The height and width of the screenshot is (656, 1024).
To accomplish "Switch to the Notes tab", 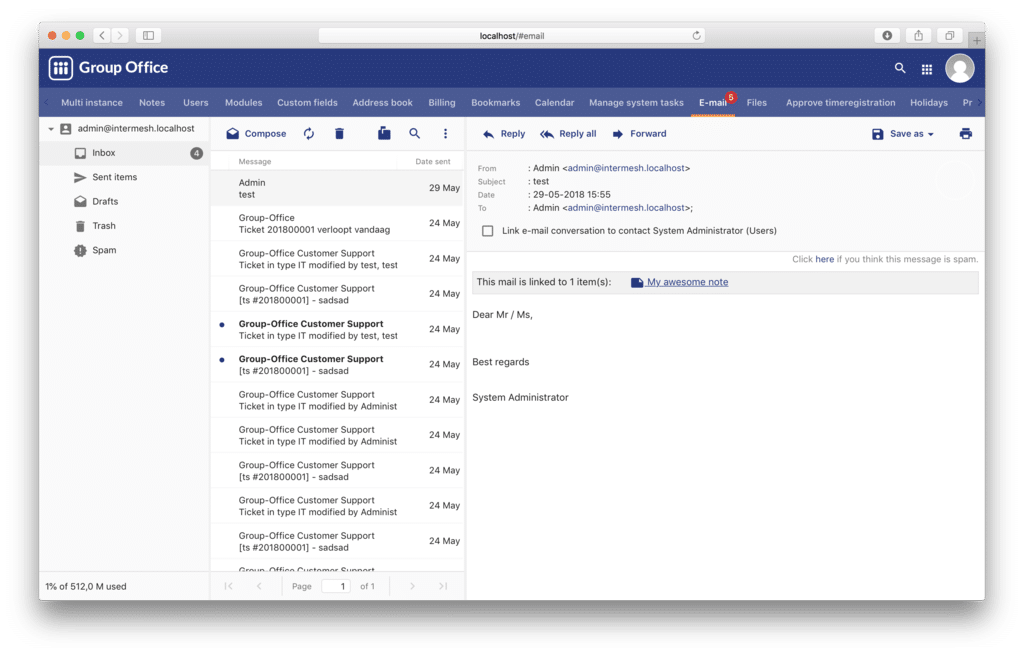I will (x=152, y=103).
